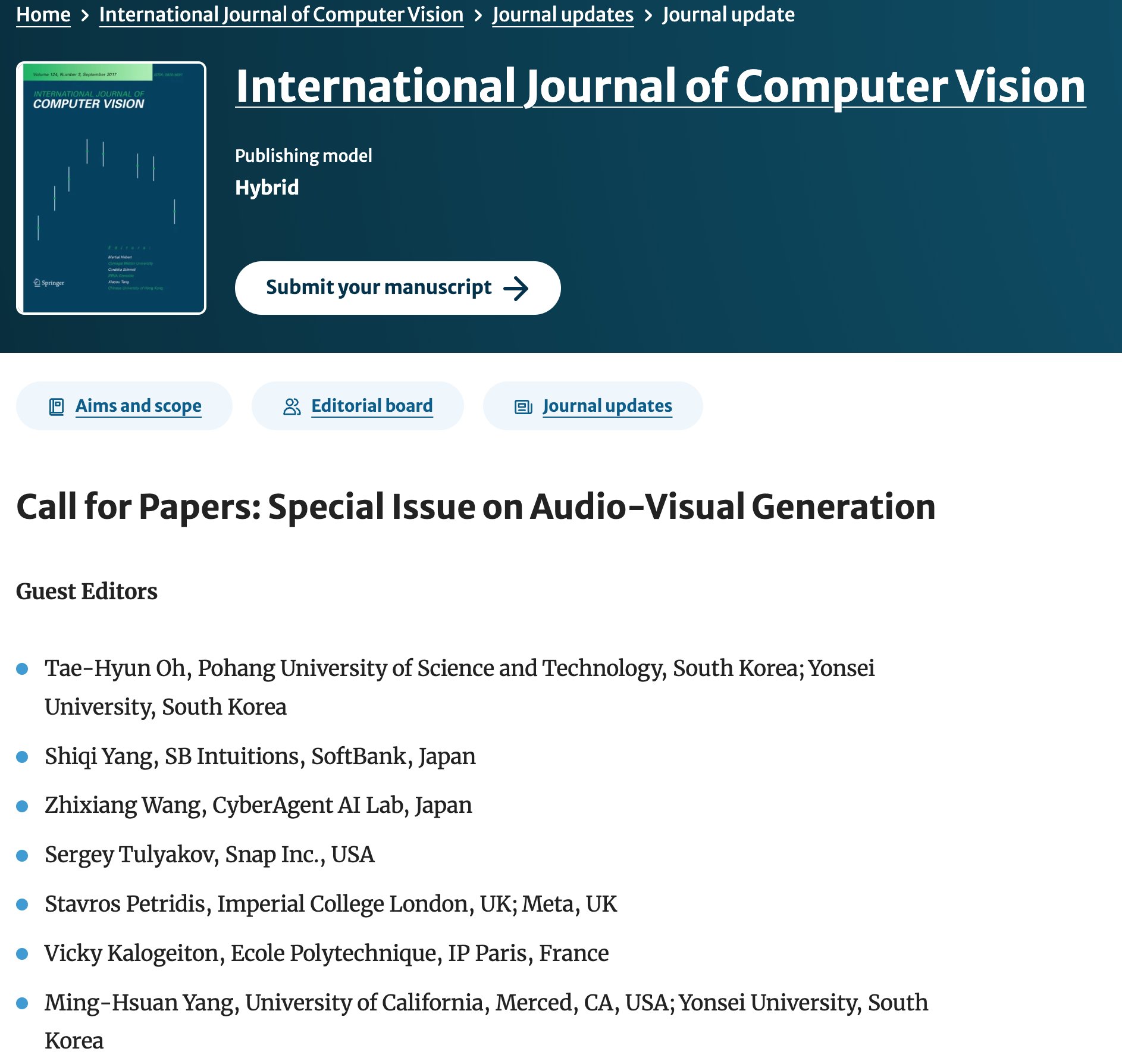Click the Journal updates newspaper icon
The width and height of the screenshot is (1122, 1064).
tap(524, 407)
